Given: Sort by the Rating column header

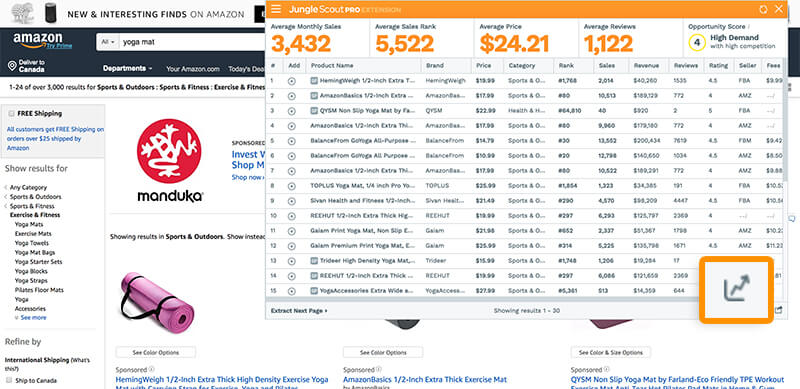Looking at the screenshot, I should click(x=718, y=65).
